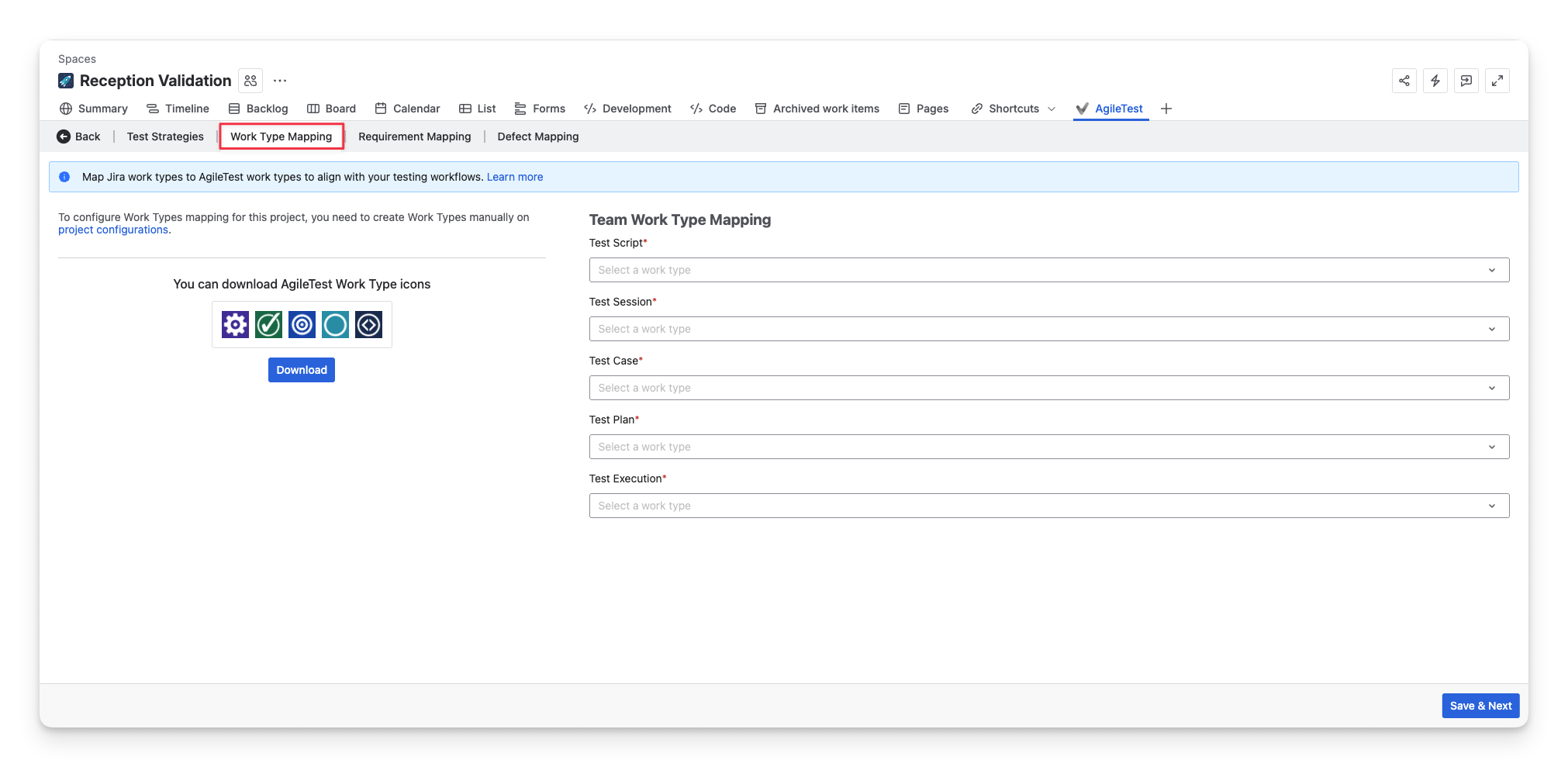The height and width of the screenshot is (767, 1568).
Task: Click the green checkmark work type icon
Action: [268, 325]
